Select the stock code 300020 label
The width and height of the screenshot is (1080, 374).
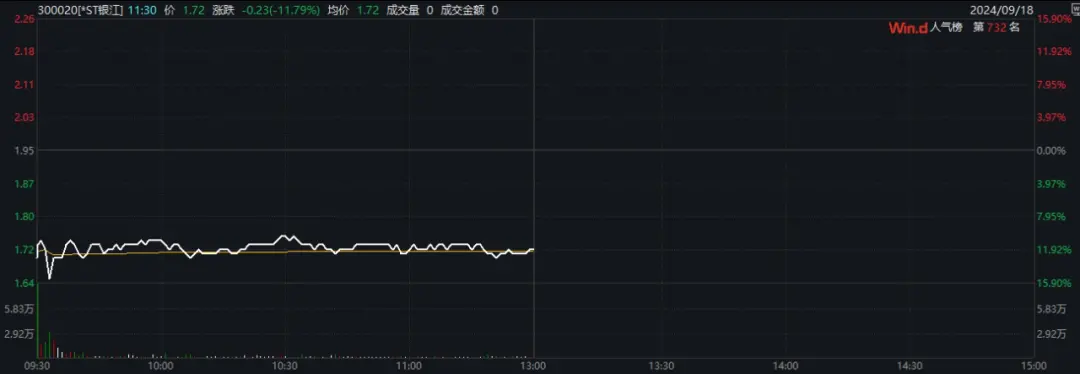point(56,10)
